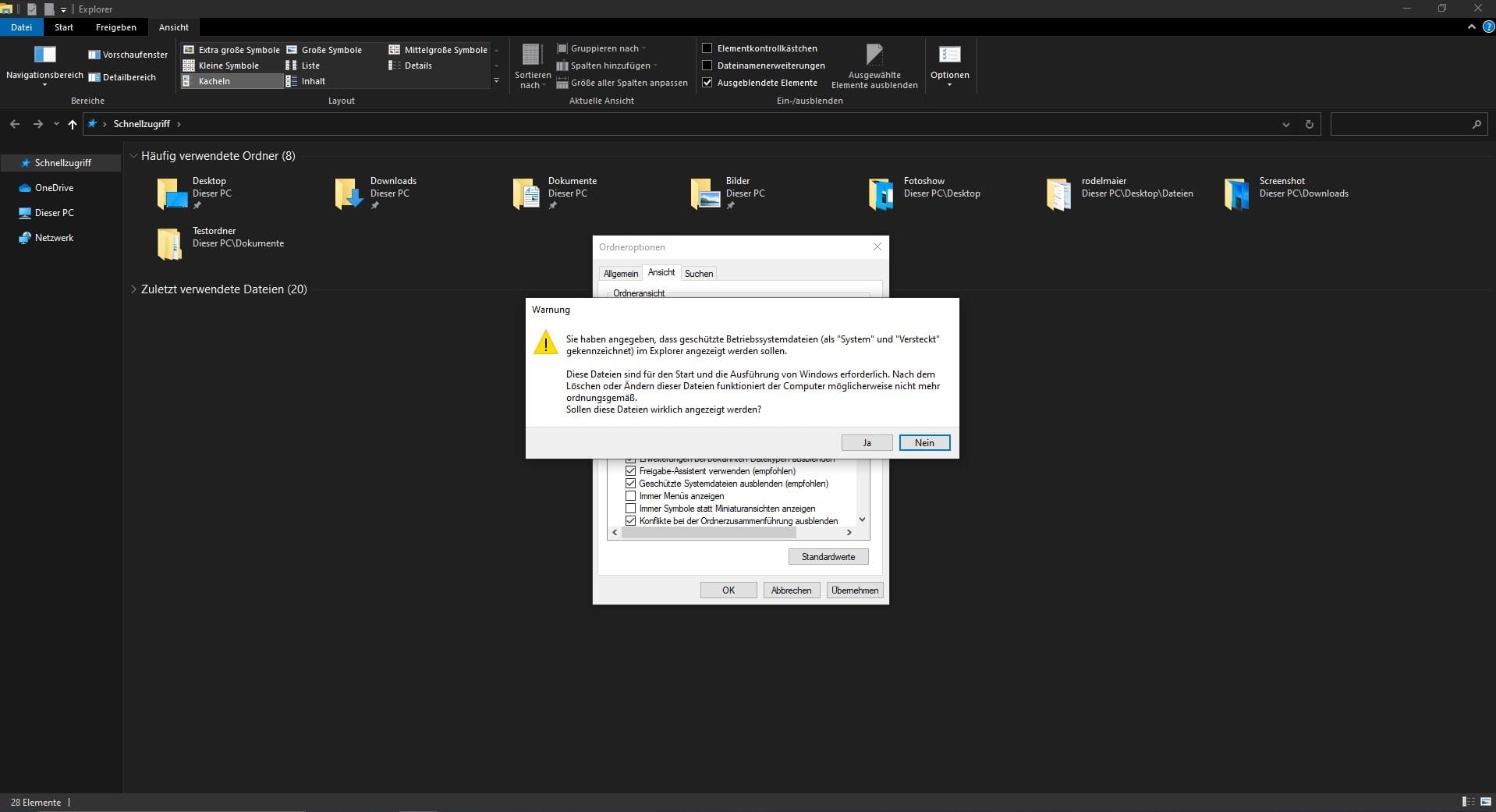1496x812 pixels.
Task: Go up one folder level
Action: click(x=73, y=124)
